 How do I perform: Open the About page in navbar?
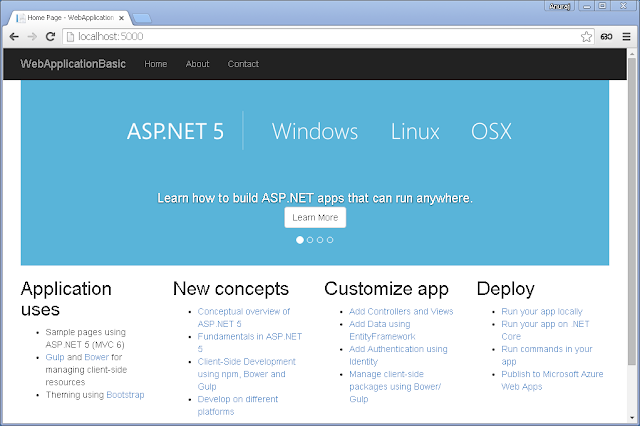198,64
